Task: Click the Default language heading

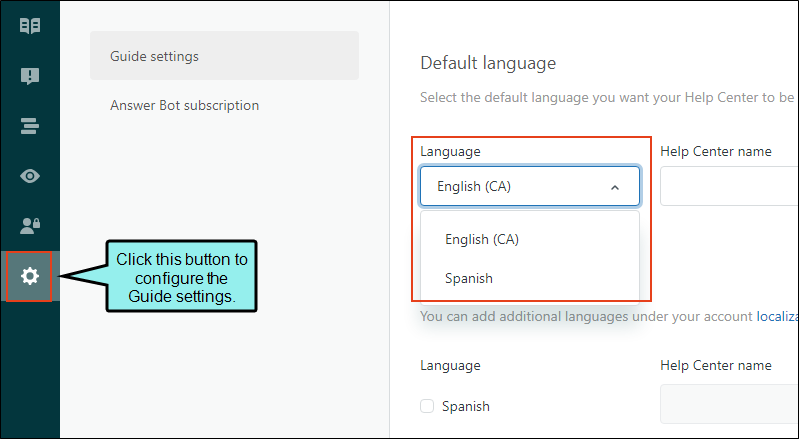Action: [x=488, y=63]
